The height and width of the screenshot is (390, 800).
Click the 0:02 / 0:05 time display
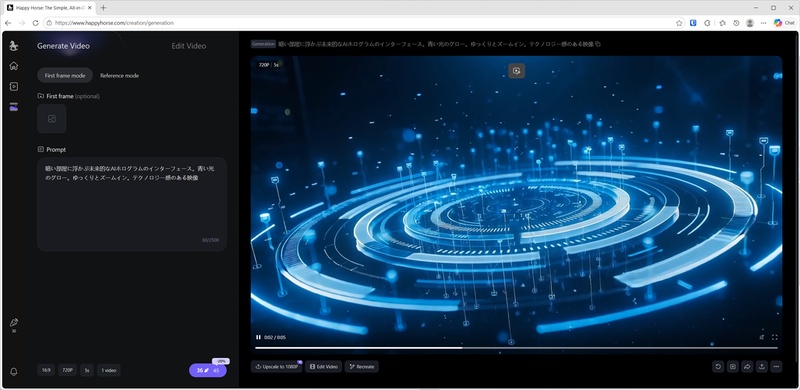pyautogui.click(x=274, y=337)
